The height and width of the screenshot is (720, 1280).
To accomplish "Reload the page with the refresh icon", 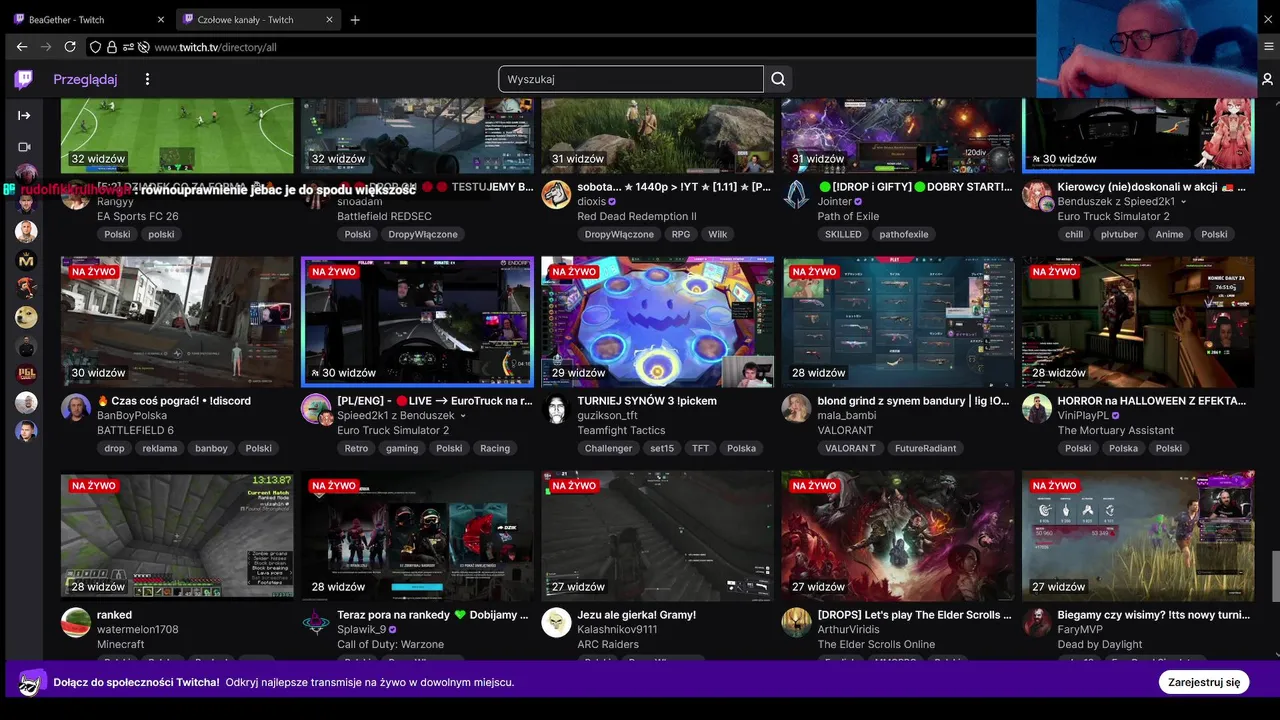I will pos(70,47).
